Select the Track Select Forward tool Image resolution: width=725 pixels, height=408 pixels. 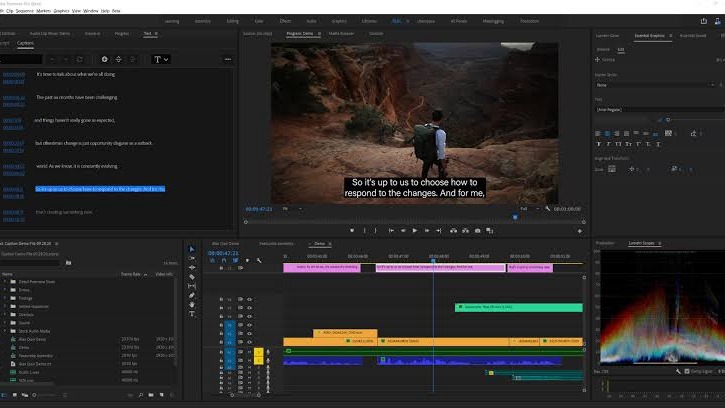tap(192, 258)
